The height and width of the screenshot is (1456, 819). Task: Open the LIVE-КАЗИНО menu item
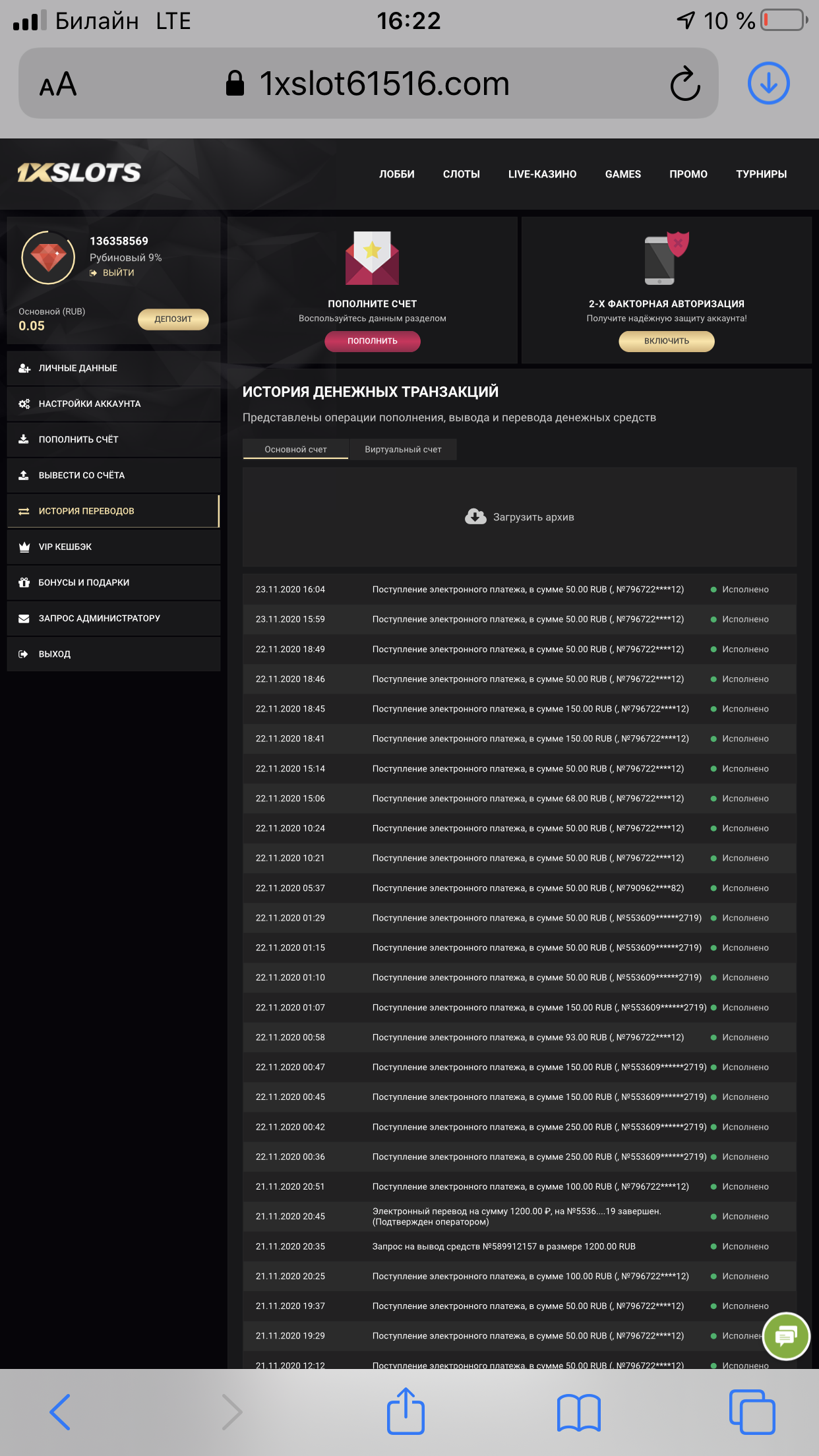[543, 174]
